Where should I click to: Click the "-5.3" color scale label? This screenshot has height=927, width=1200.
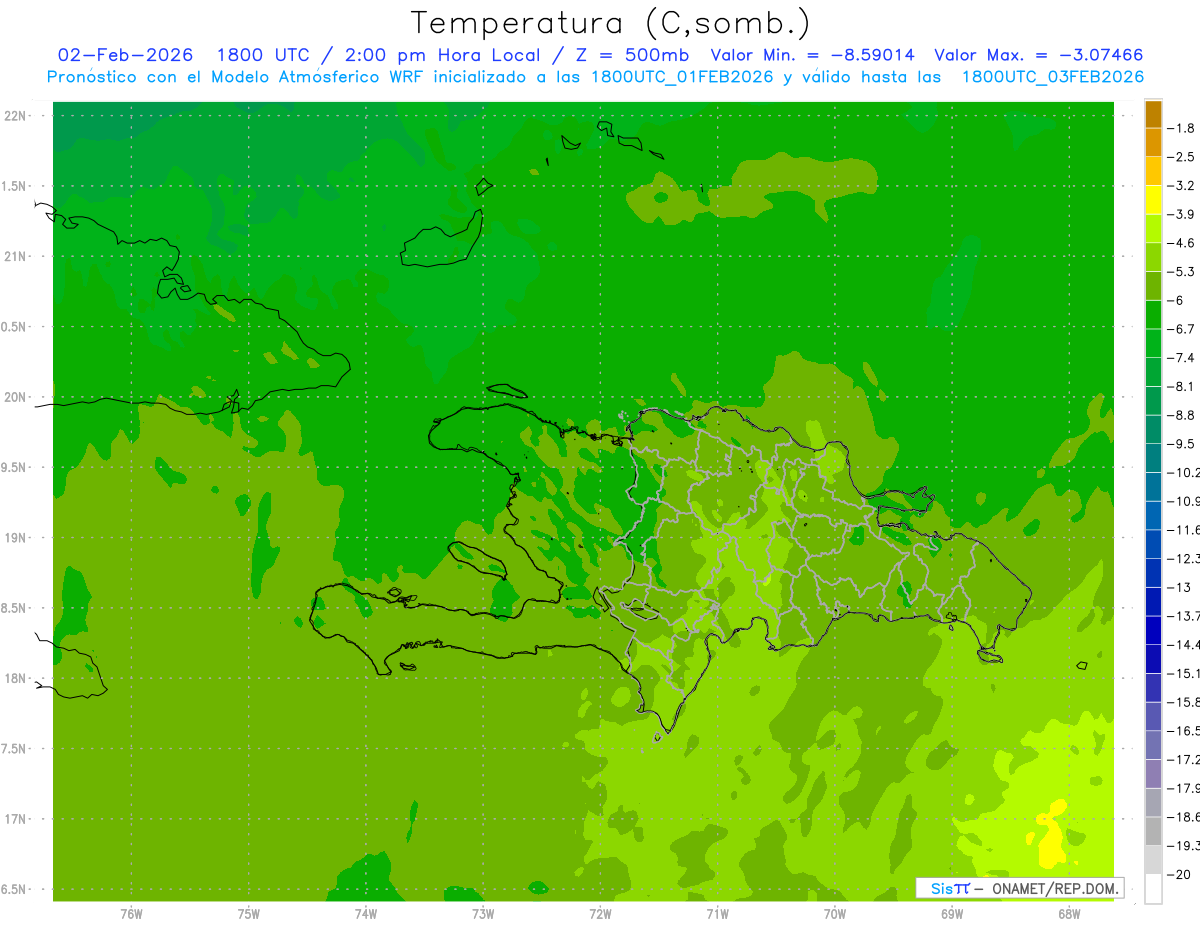coord(1181,272)
